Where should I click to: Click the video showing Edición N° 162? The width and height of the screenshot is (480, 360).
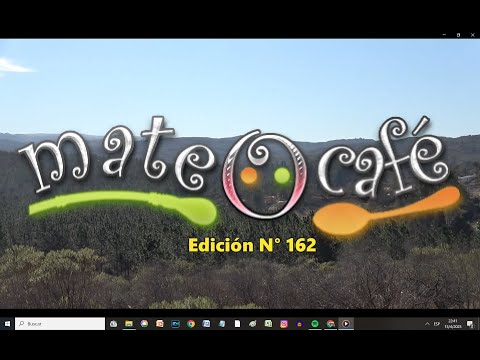tap(240, 174)
